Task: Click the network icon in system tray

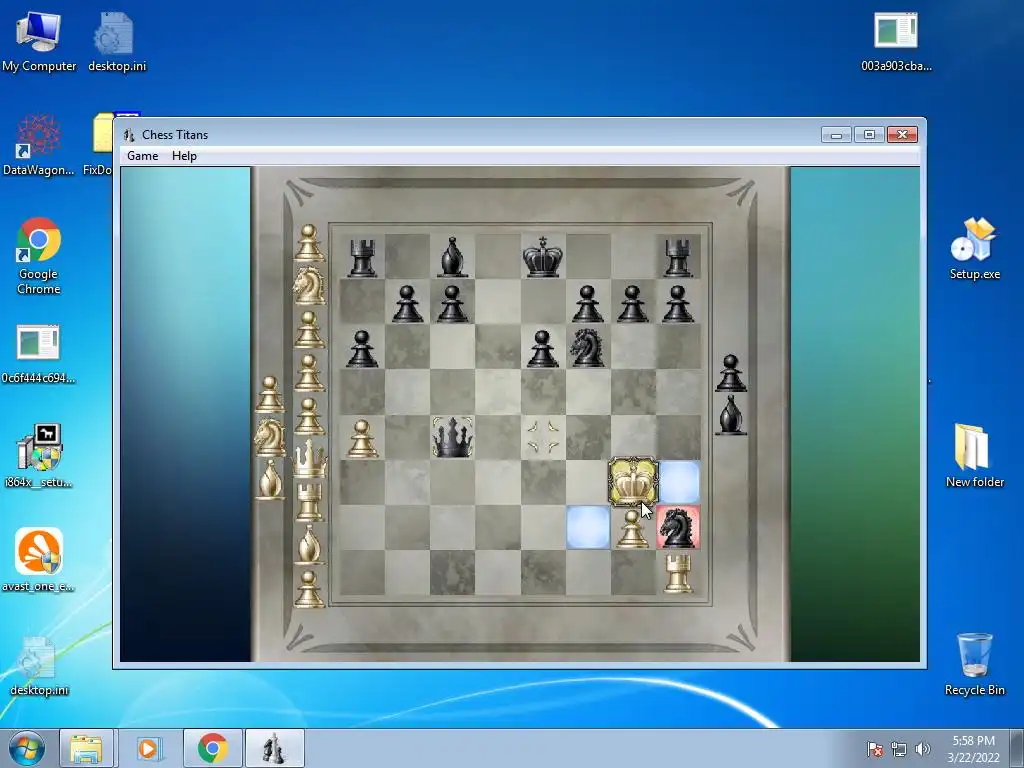Action: click(x=899, y=749)
